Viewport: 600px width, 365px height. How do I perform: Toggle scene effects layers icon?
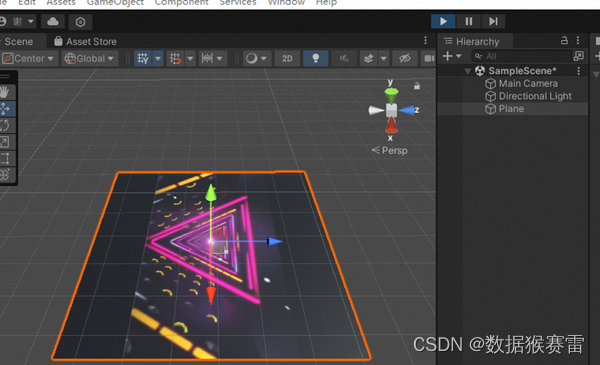click(368, 59)
